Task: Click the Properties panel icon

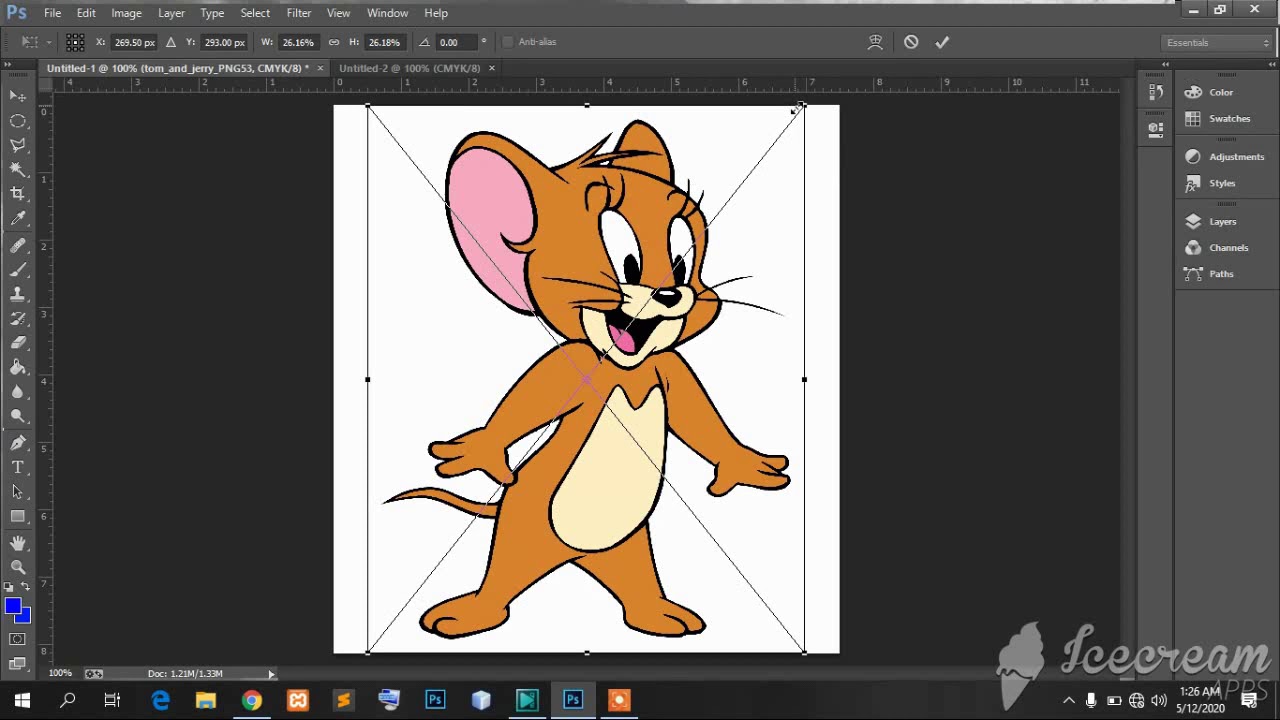Action: 1156,128
